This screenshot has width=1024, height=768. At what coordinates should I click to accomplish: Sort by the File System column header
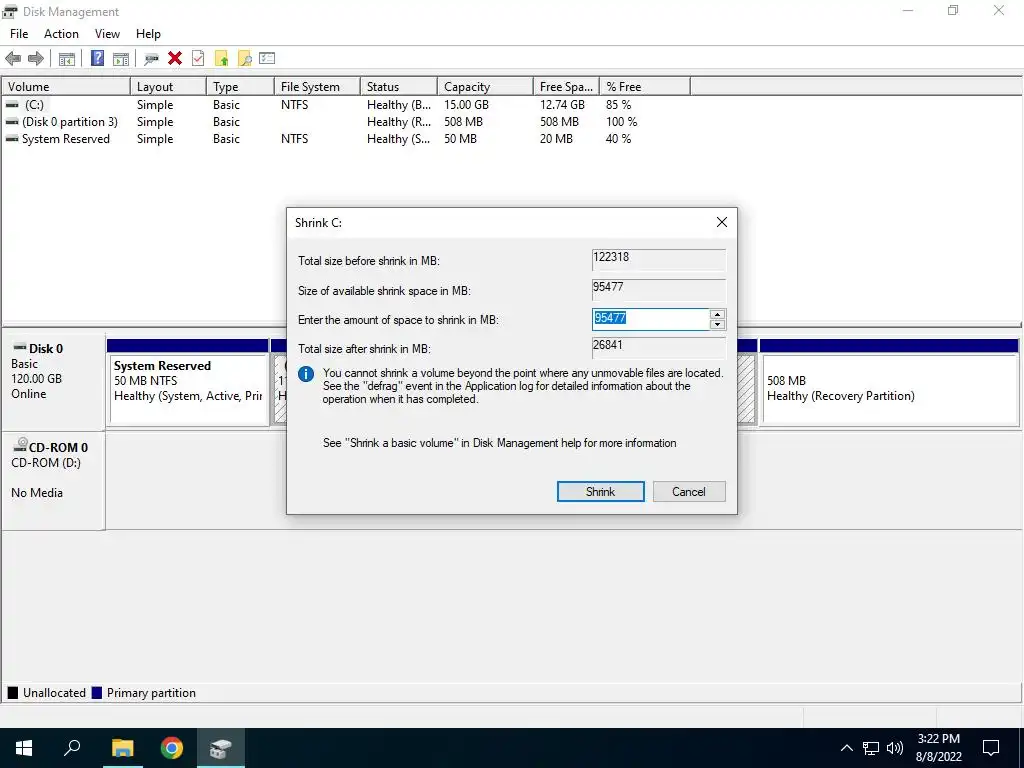[x=317, y=86]
